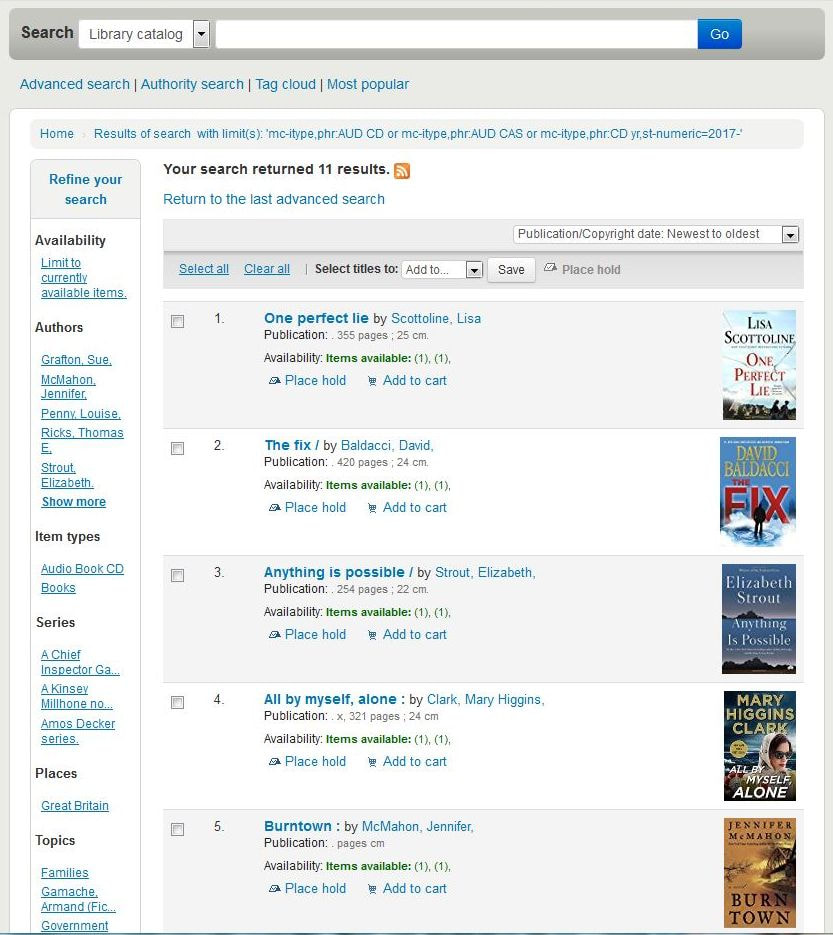833x935 pixels.
Task: Click Place hold icon in the selection toolbar
Action: [x=550, y=269]
